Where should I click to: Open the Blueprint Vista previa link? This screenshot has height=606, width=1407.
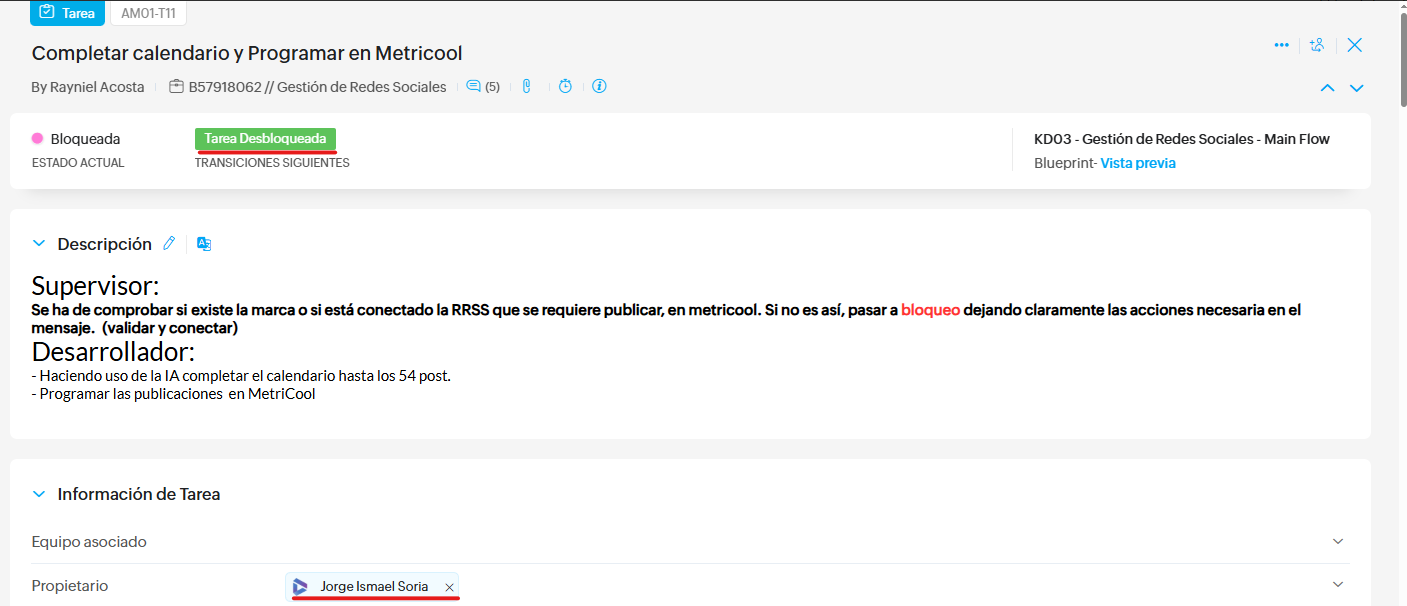pyautogui.click(x=1138, y=163)
